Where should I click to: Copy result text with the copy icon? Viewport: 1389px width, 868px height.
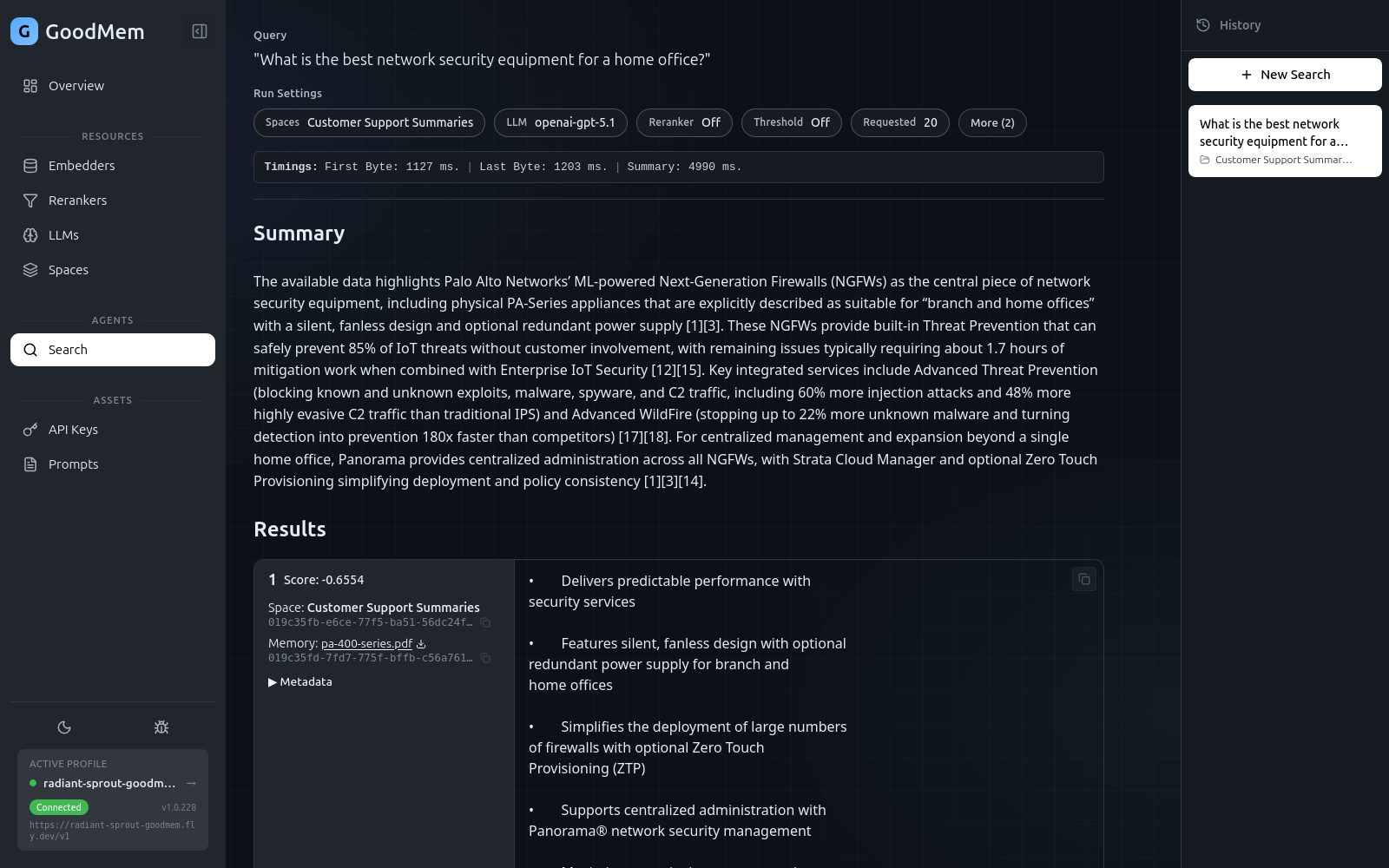1083,579
